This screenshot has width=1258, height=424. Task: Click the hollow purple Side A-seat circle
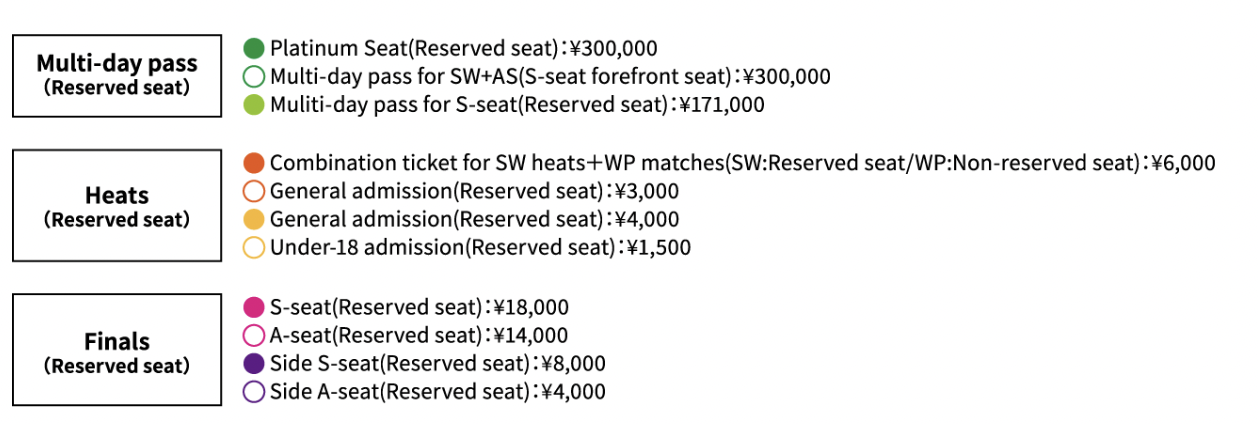coord(254,391)
